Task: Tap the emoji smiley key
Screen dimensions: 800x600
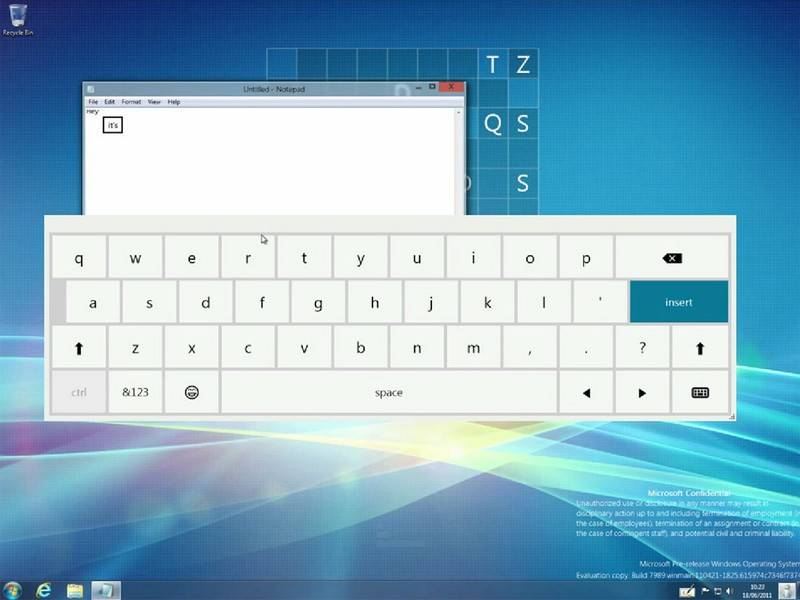Action: 192,393
